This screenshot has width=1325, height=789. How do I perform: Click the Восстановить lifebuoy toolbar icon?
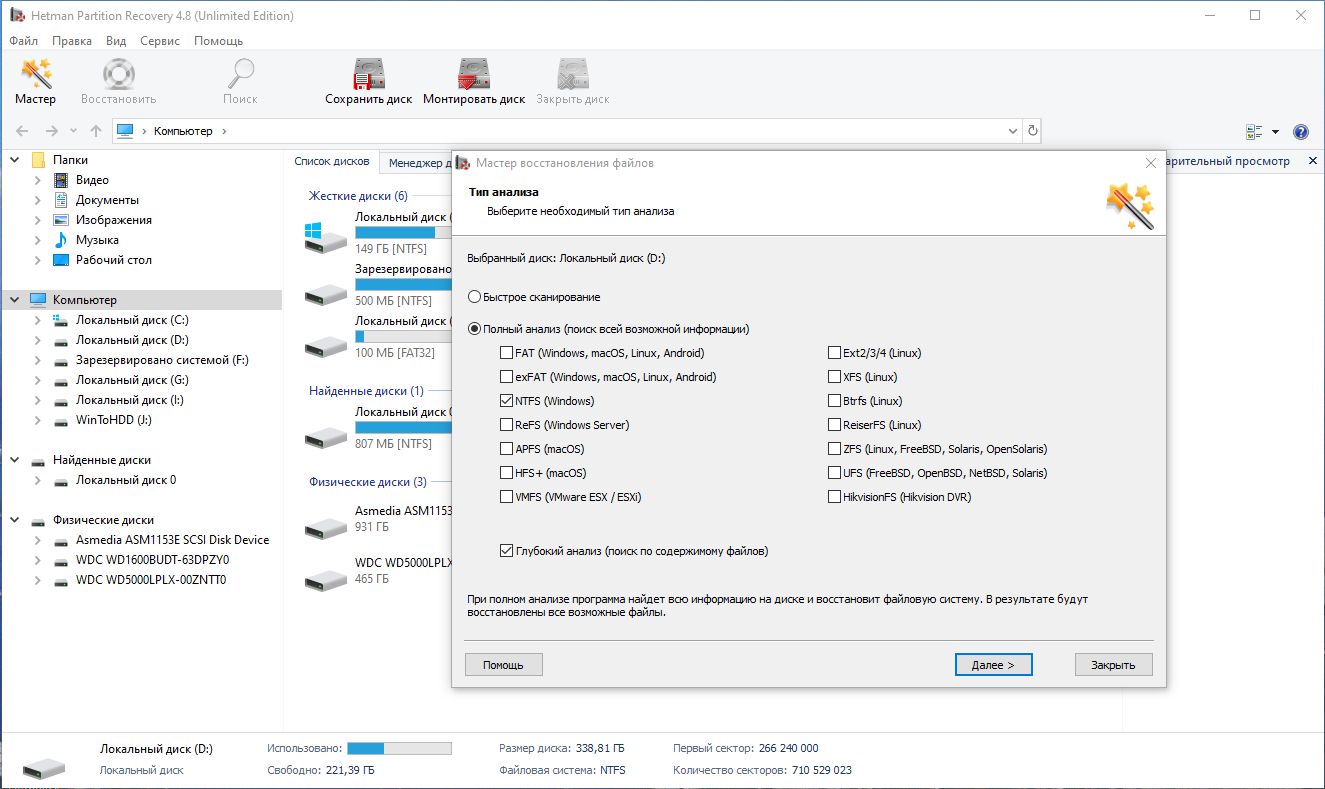click(119, 81)
